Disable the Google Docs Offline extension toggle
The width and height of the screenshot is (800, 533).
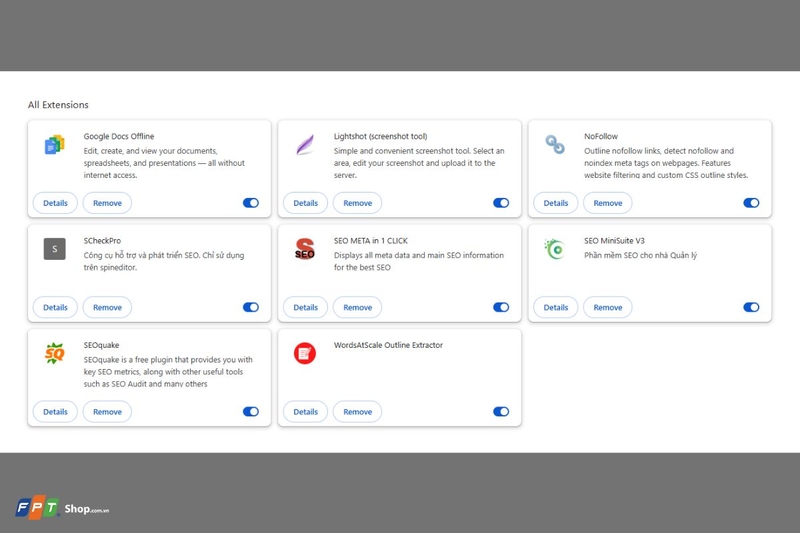tap(251, 203)
